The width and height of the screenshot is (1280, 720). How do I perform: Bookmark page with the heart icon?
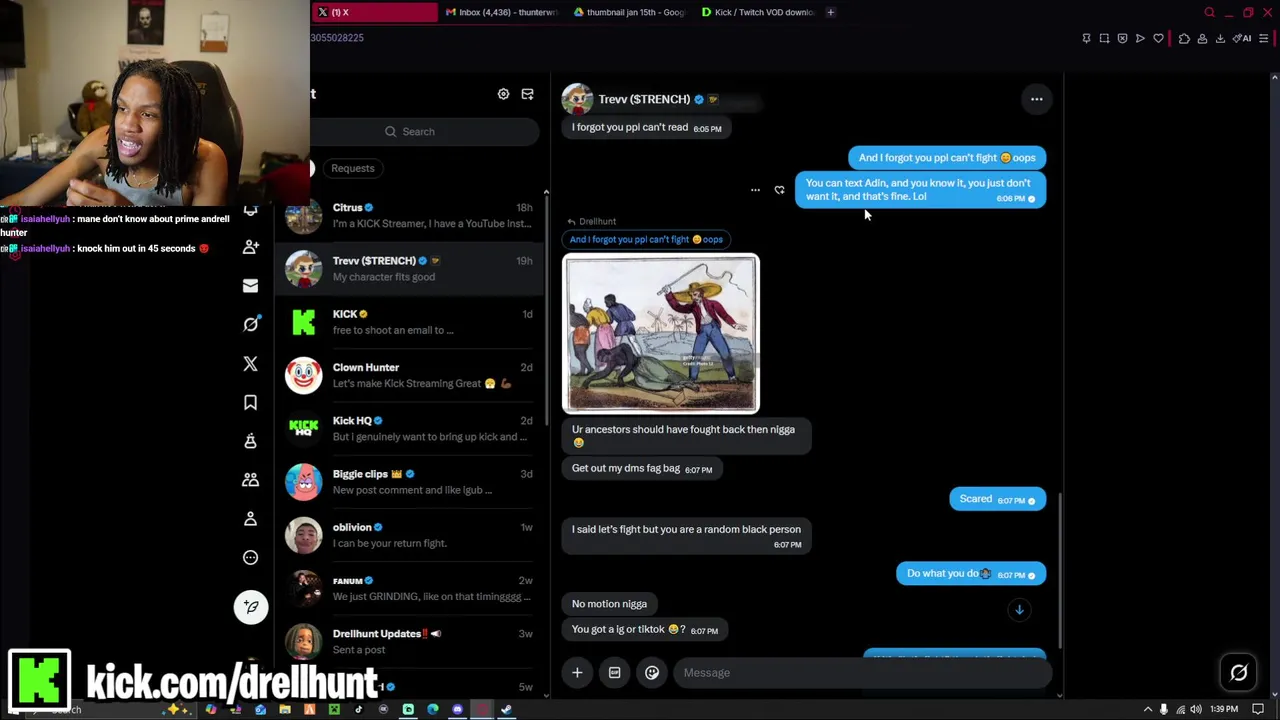[1158, 38]
